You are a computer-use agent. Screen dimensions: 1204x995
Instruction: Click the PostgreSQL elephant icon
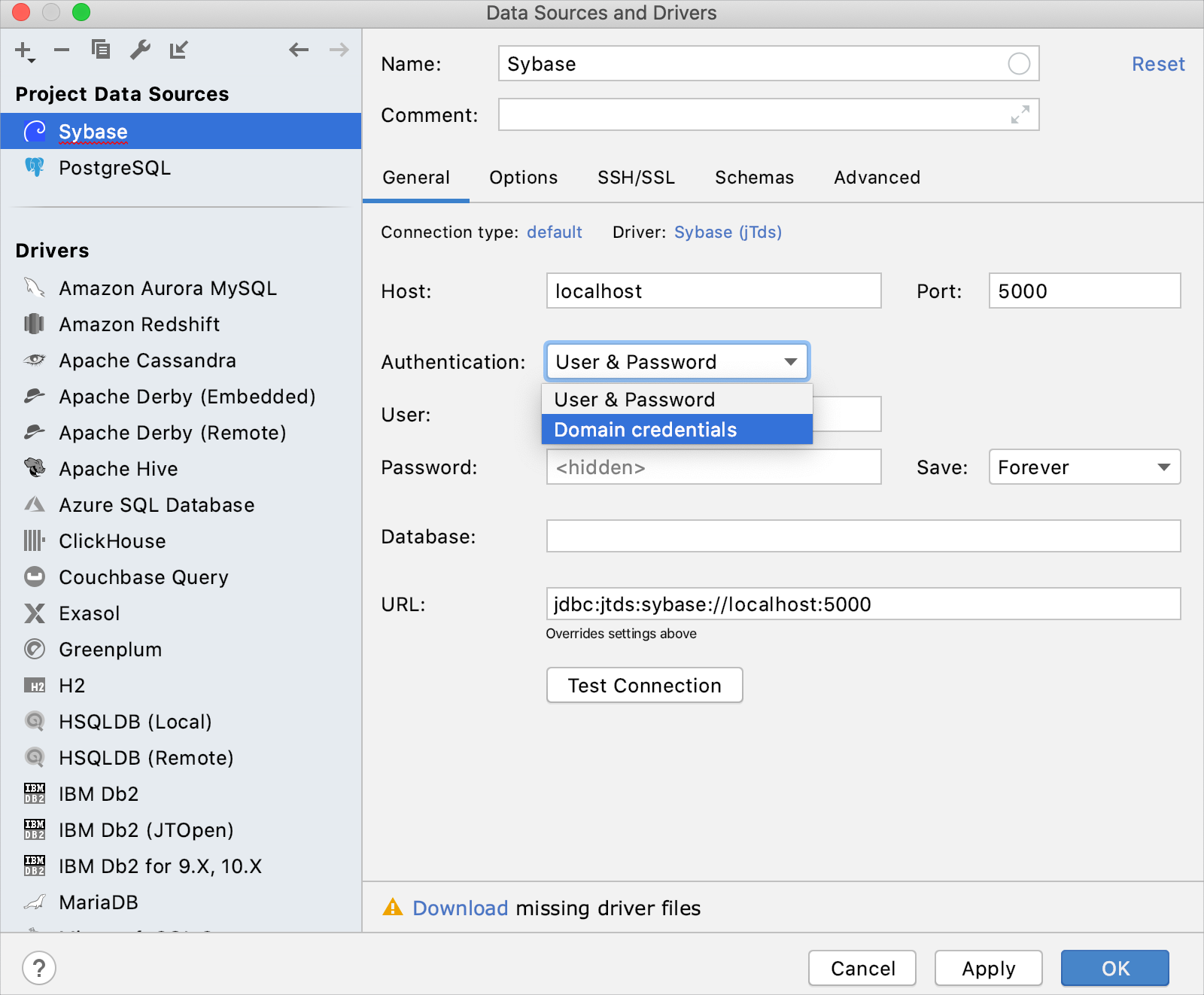pyautogui.click(x=35, y=167)
